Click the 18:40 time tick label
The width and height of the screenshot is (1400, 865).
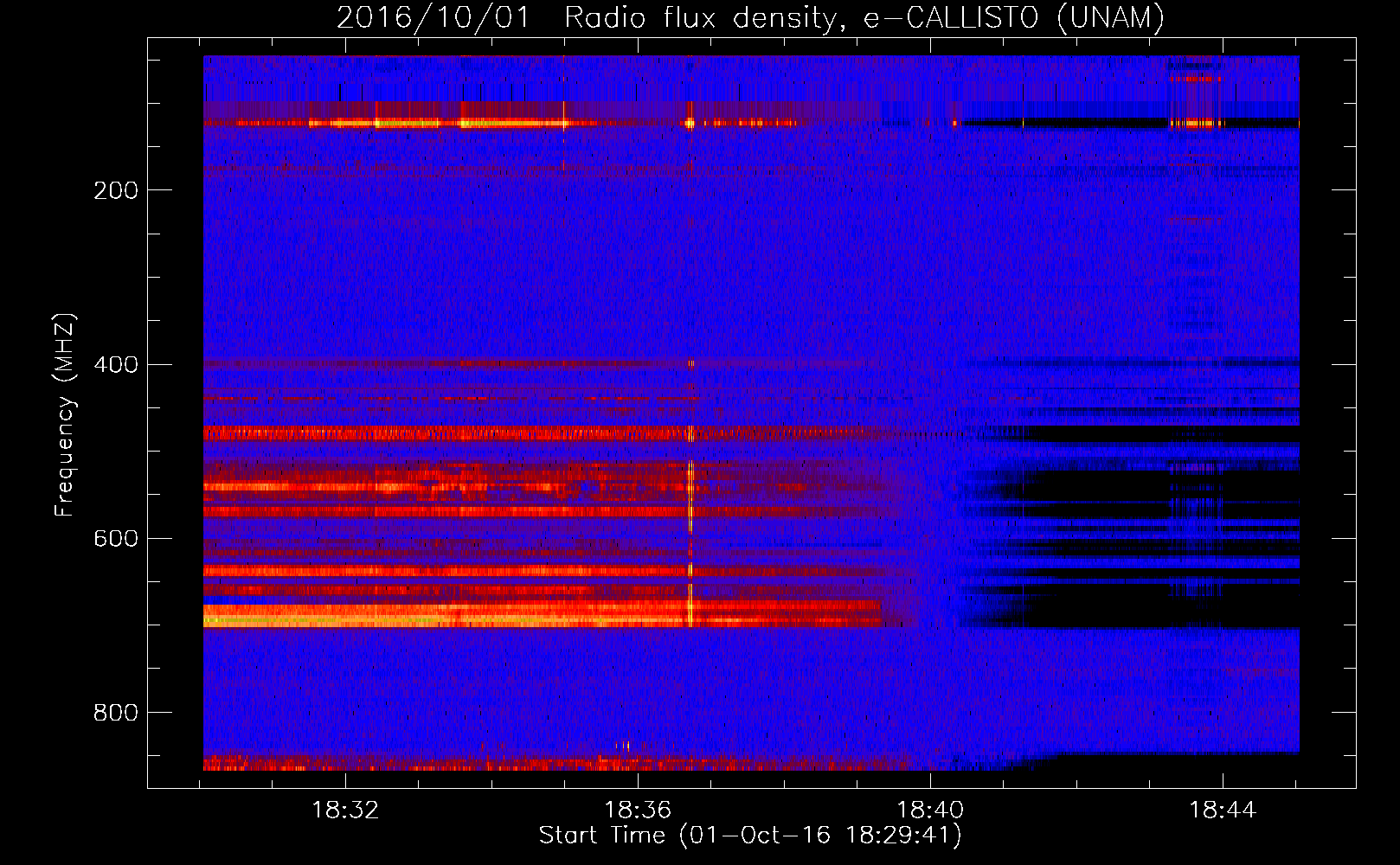coord(930,811)
